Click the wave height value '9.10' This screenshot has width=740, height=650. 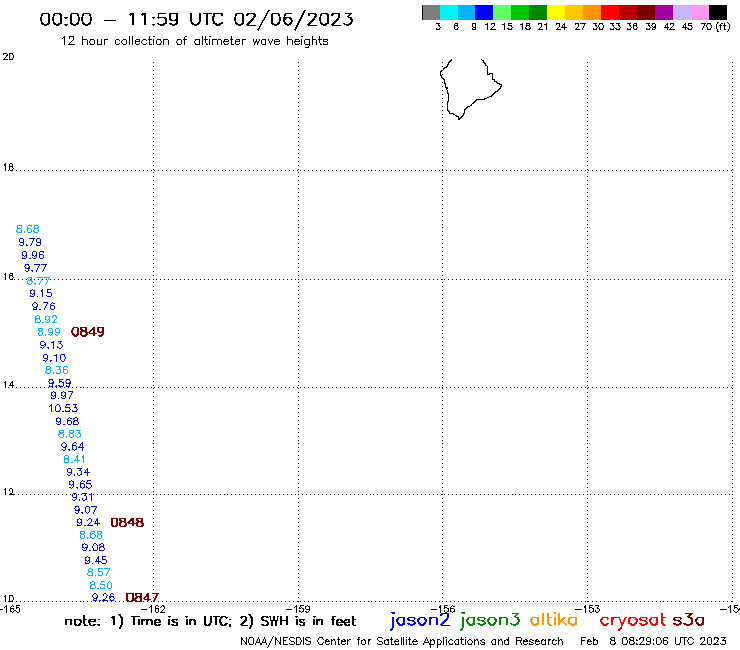click(x=54, y=358)
